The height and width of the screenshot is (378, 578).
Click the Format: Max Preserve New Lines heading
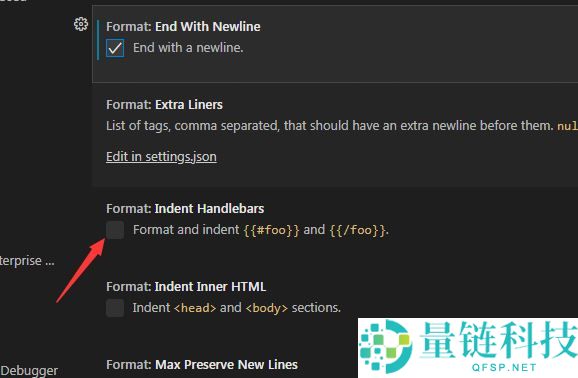[x=202, y=365]
